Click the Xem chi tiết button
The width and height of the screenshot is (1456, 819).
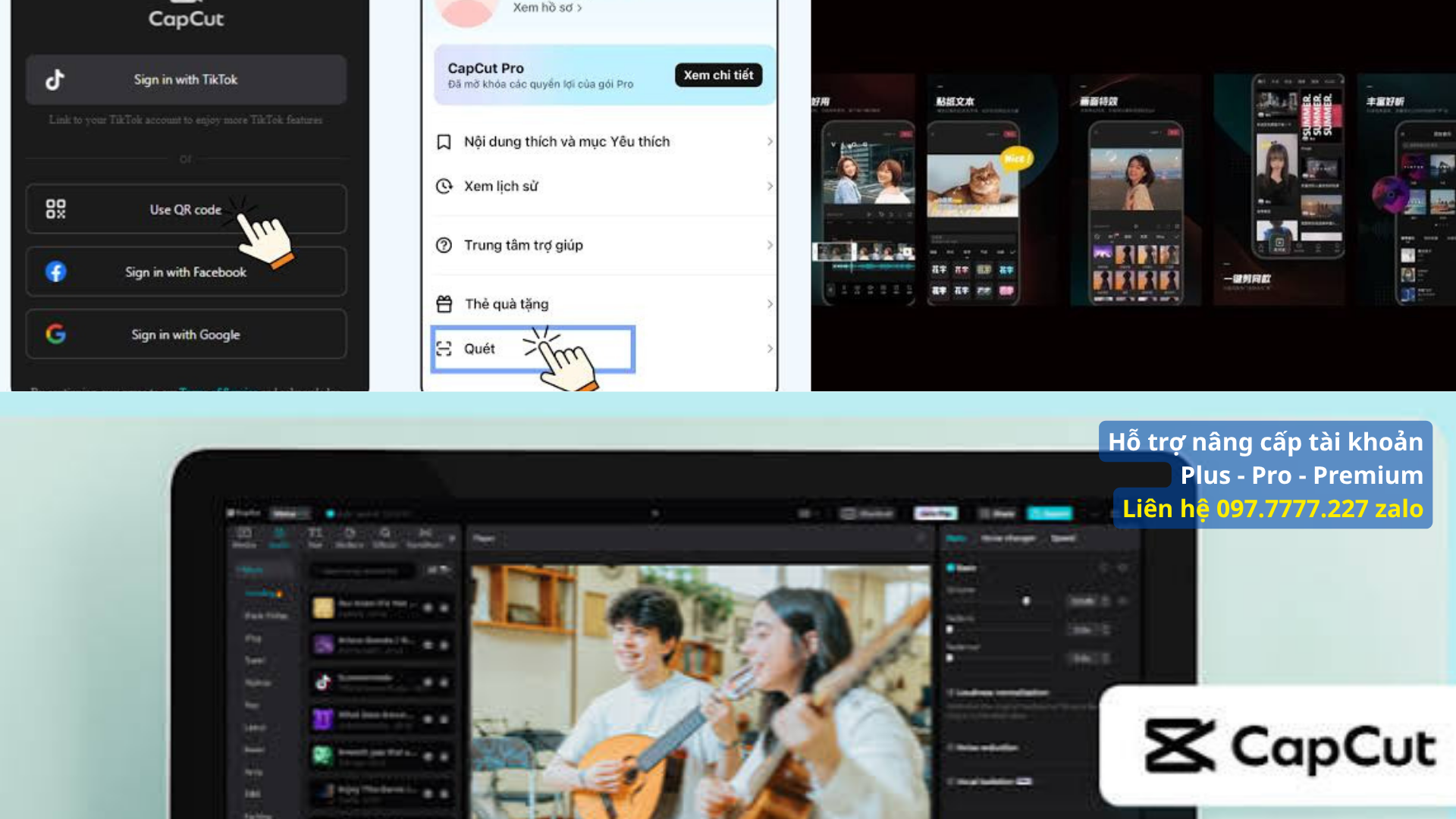(718, 75)
